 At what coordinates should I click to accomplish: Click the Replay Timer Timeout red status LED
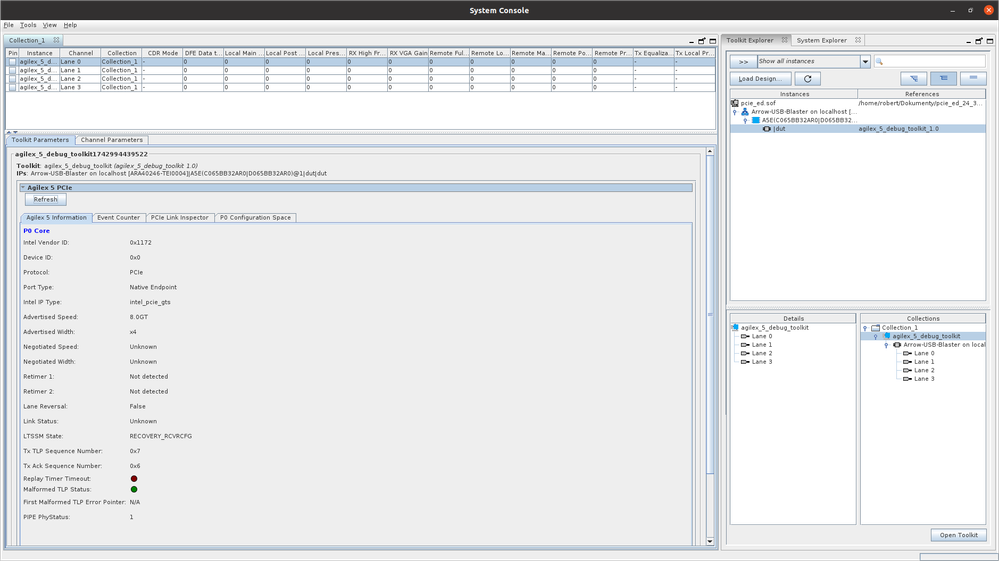tap(134, 479)
